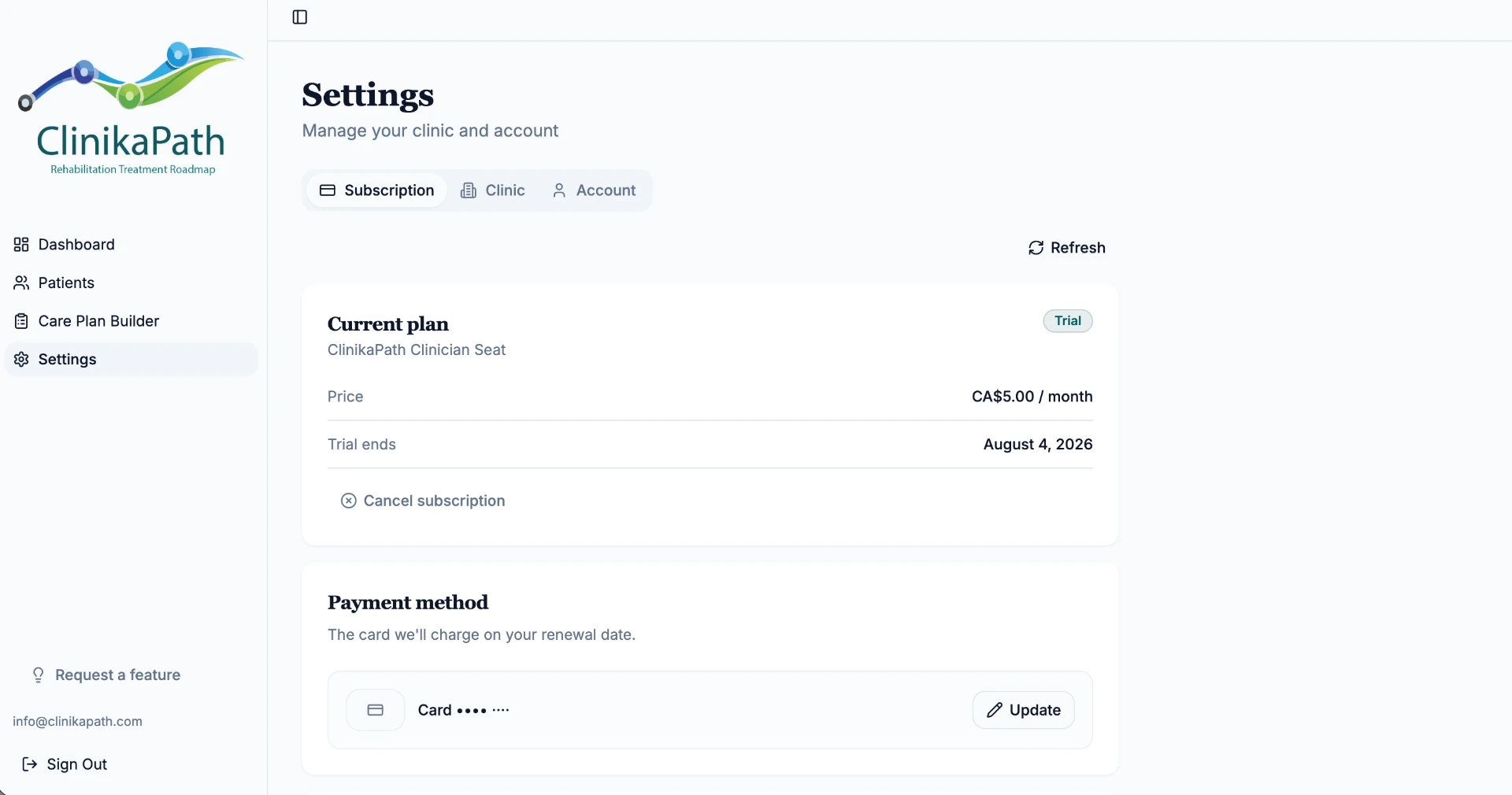Click the Care Plan Builder clipboard icon
This screenshot has width=1512, height=795.
coord(21,321)
